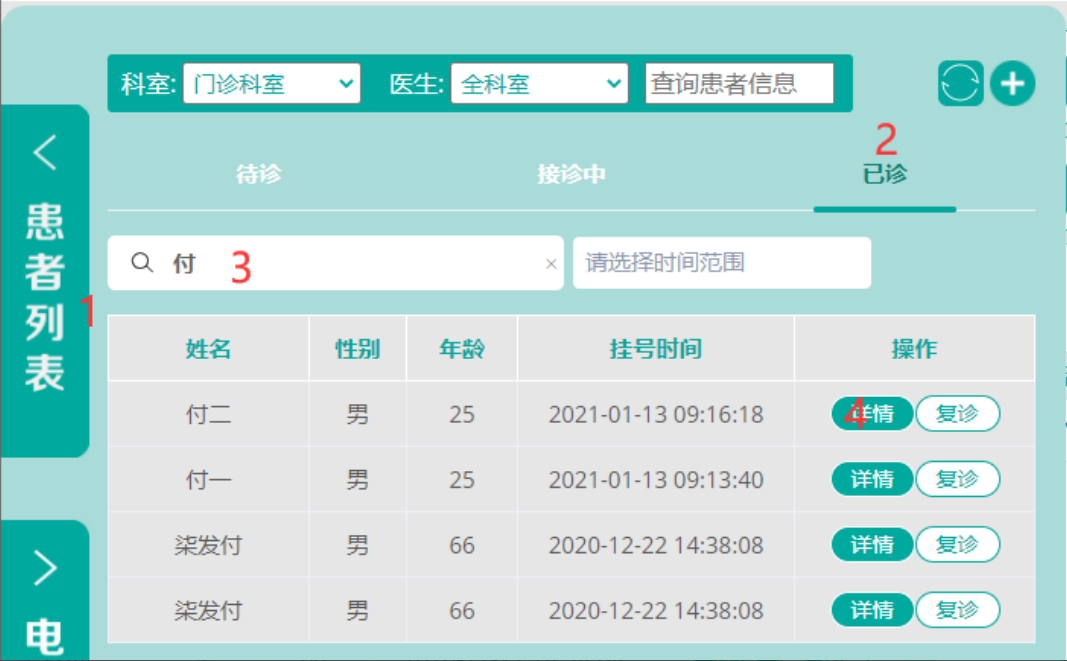Collapse the 患者列表 panel with left arrow
Screen dimensions: 1067x661
point(45,151)
